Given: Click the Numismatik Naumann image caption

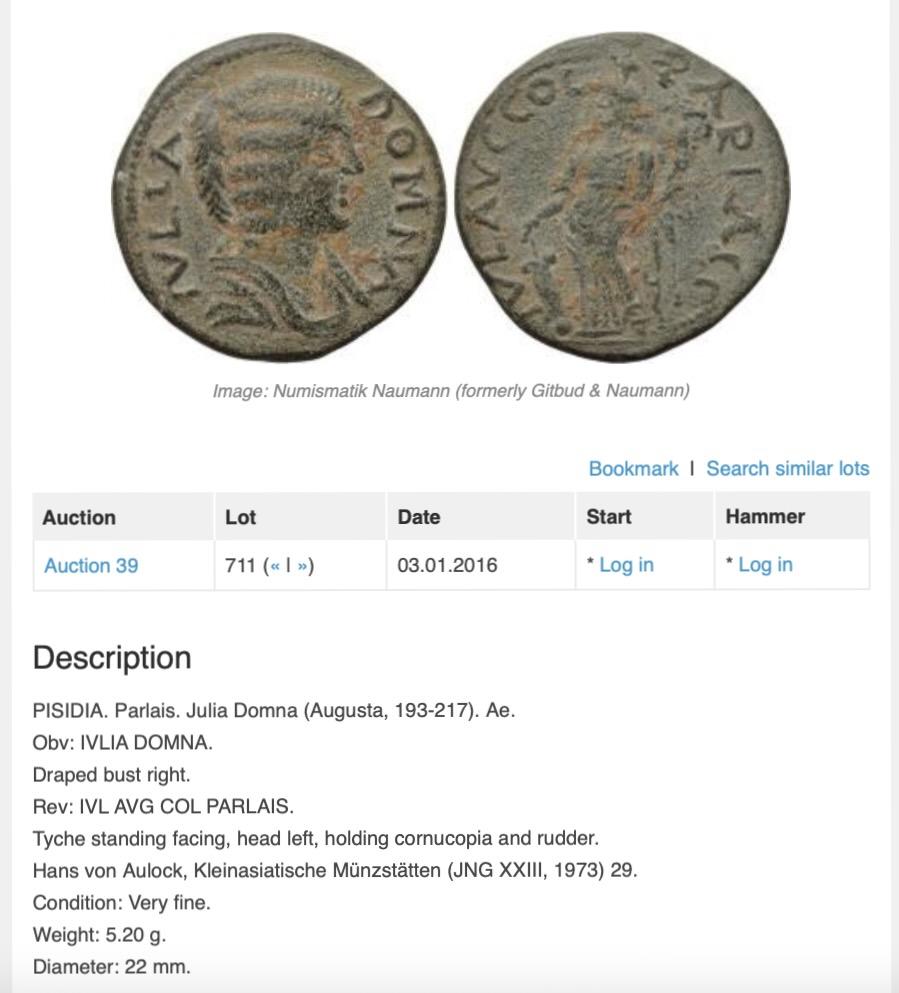Looking at the screenshot, I should click(451, 391).
